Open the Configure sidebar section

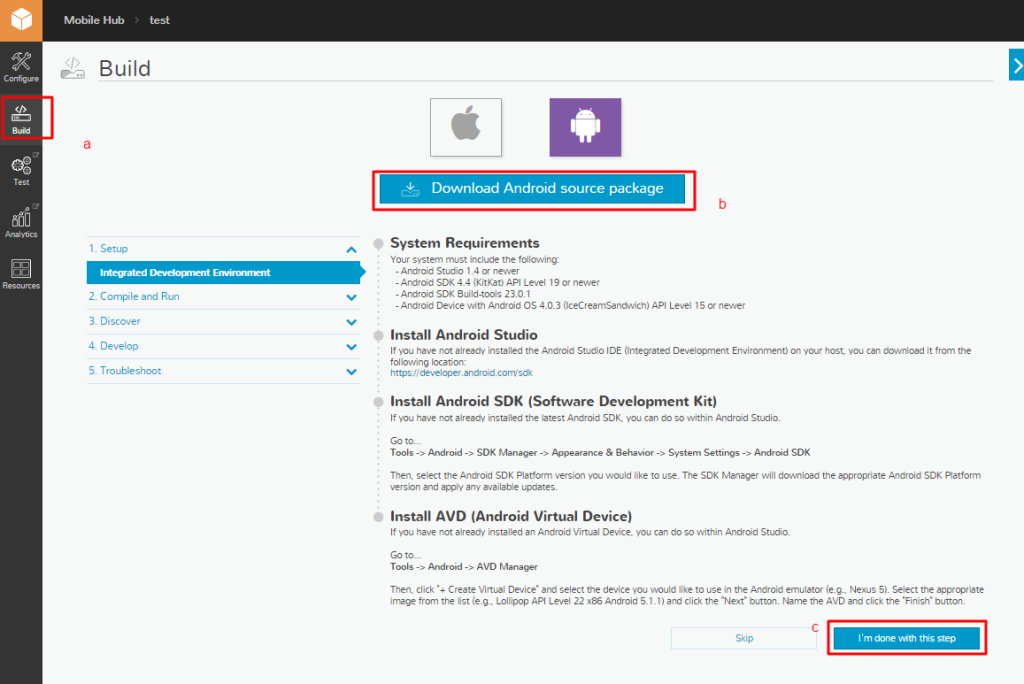click(x=21, y=67)
